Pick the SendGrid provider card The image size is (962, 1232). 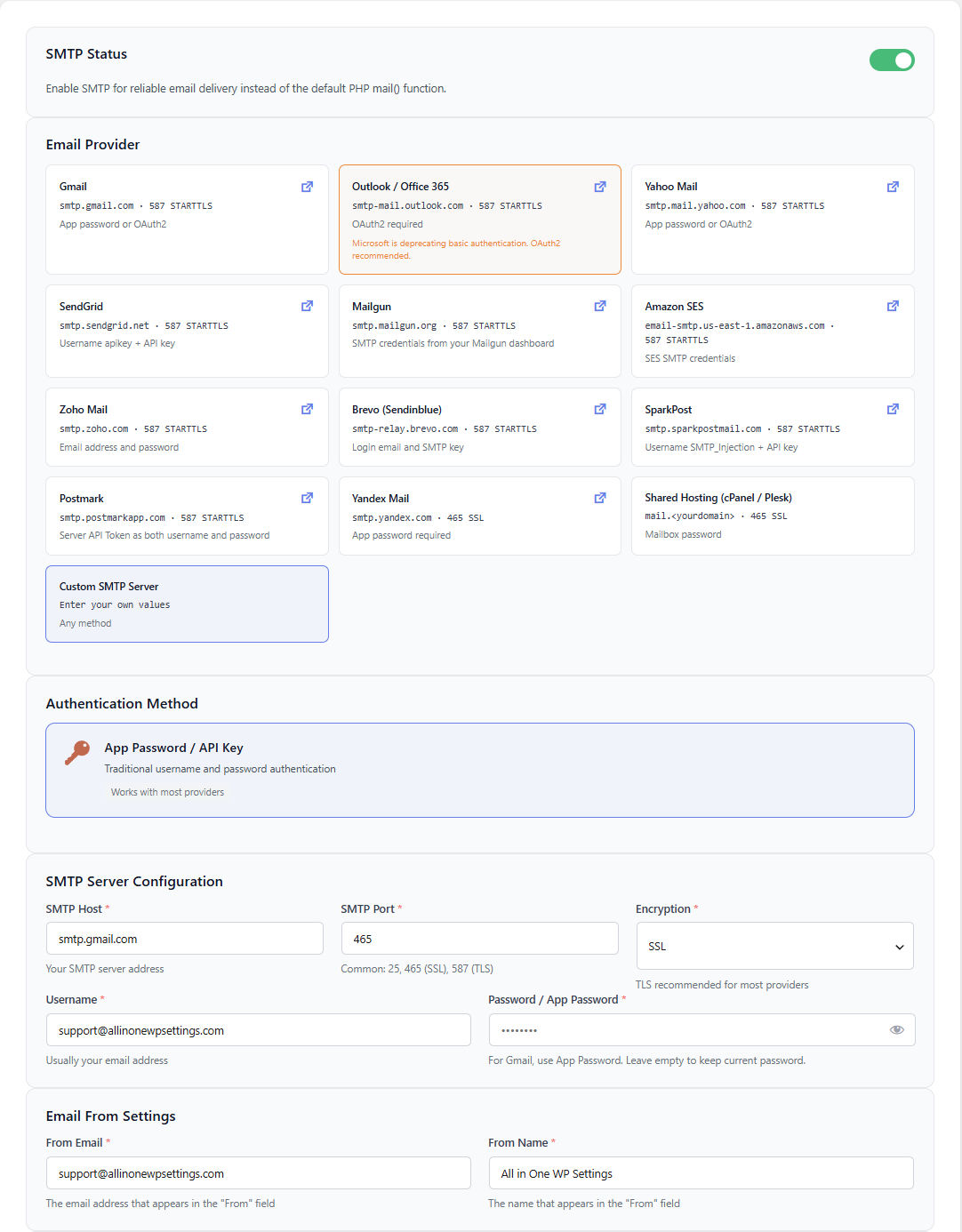187,331
